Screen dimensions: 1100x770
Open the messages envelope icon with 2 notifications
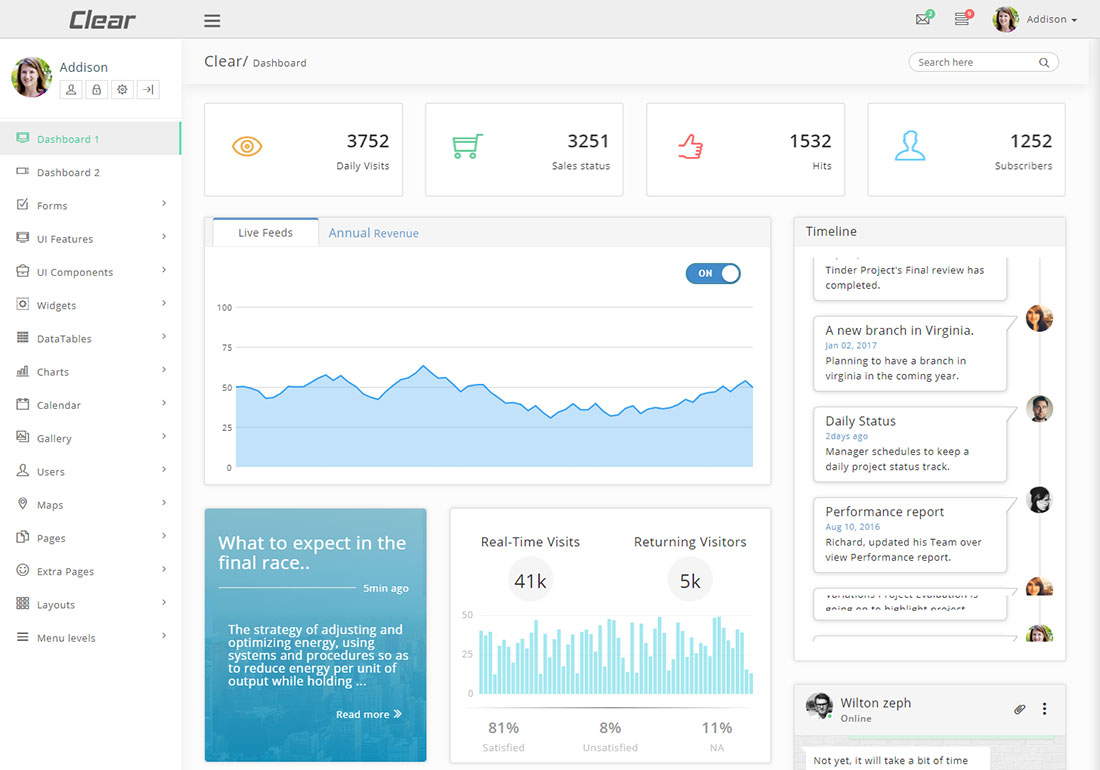click(923, 18)
